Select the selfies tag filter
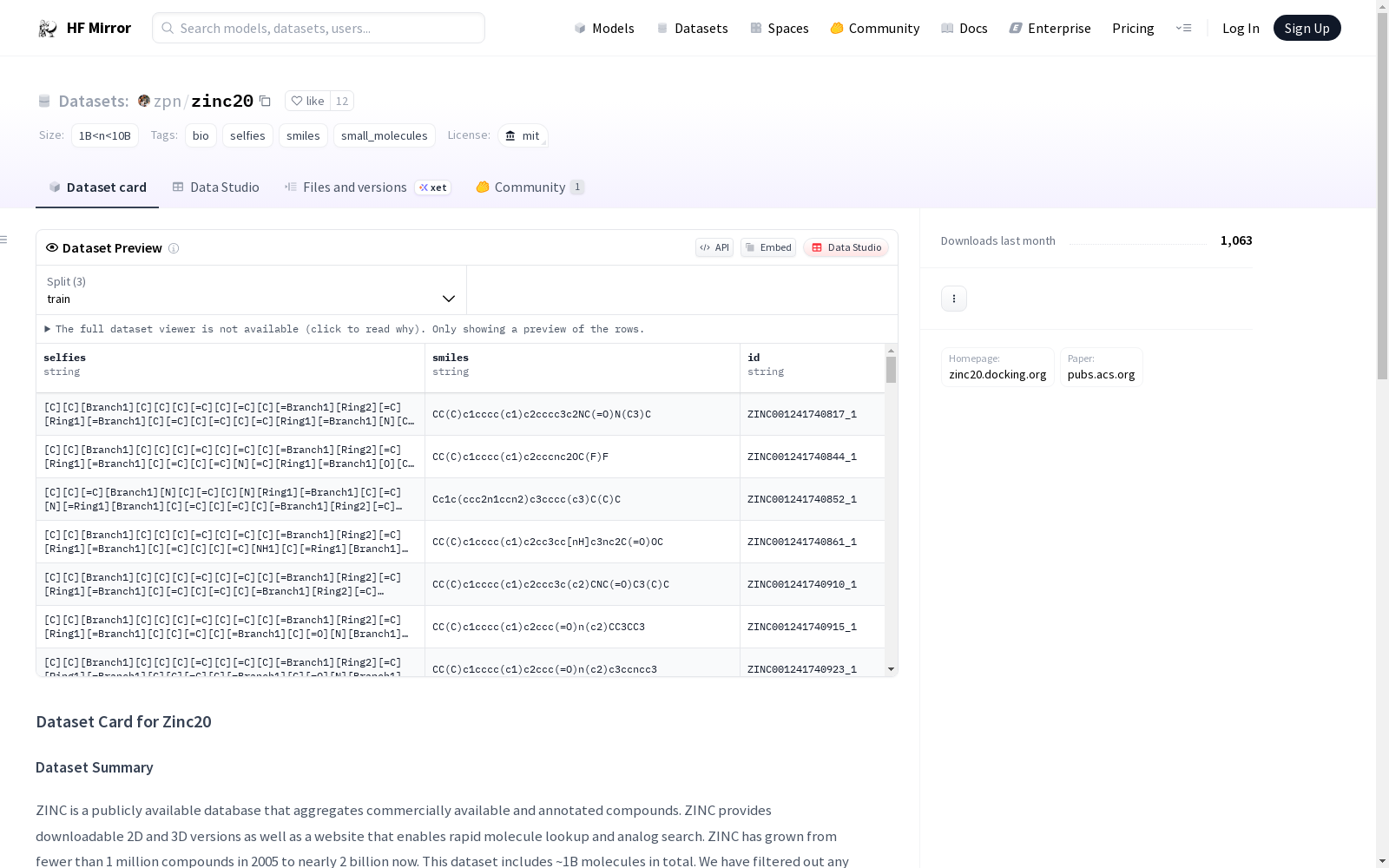The width and height of the screenshot is (1389, 868). 247,135
